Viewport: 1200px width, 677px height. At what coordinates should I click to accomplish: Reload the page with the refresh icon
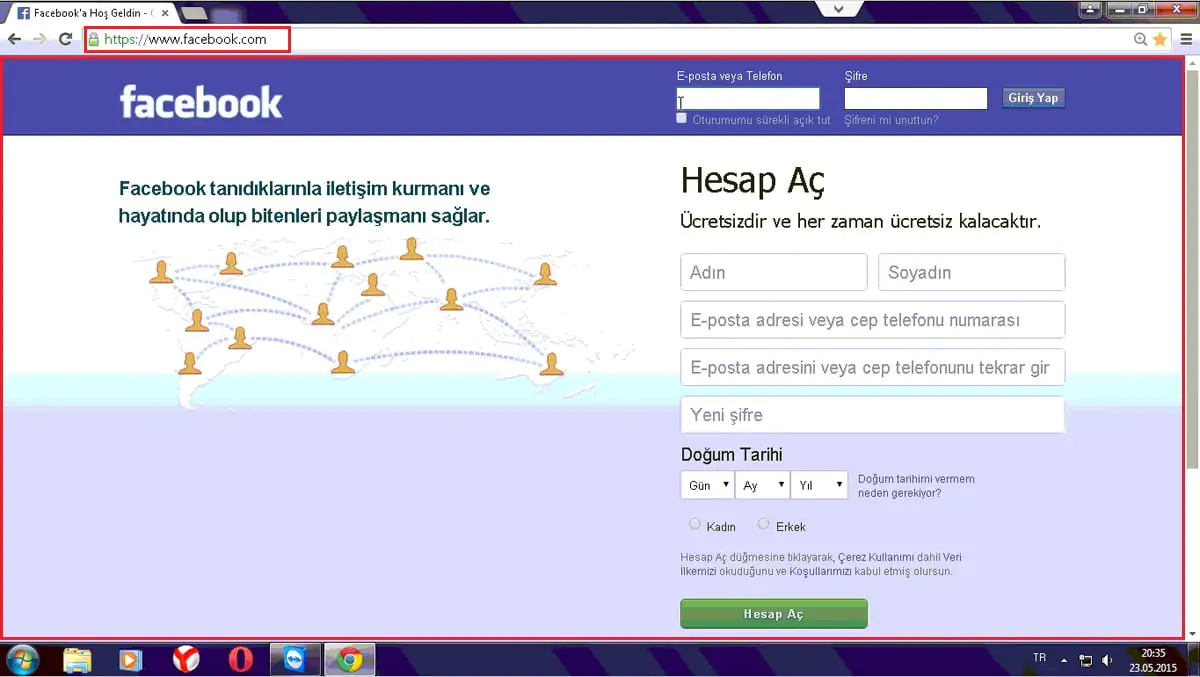(66, 39)
